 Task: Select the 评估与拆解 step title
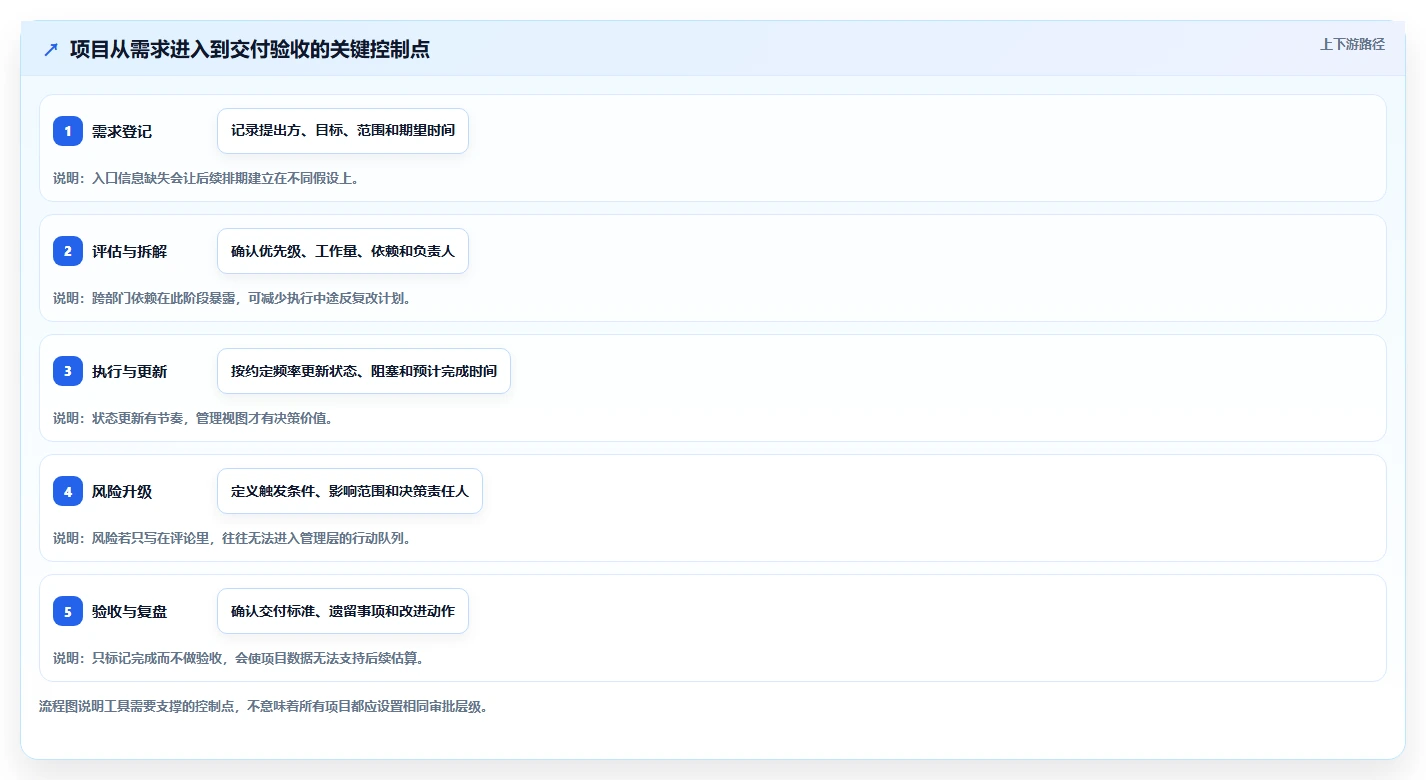pos(129,251)
